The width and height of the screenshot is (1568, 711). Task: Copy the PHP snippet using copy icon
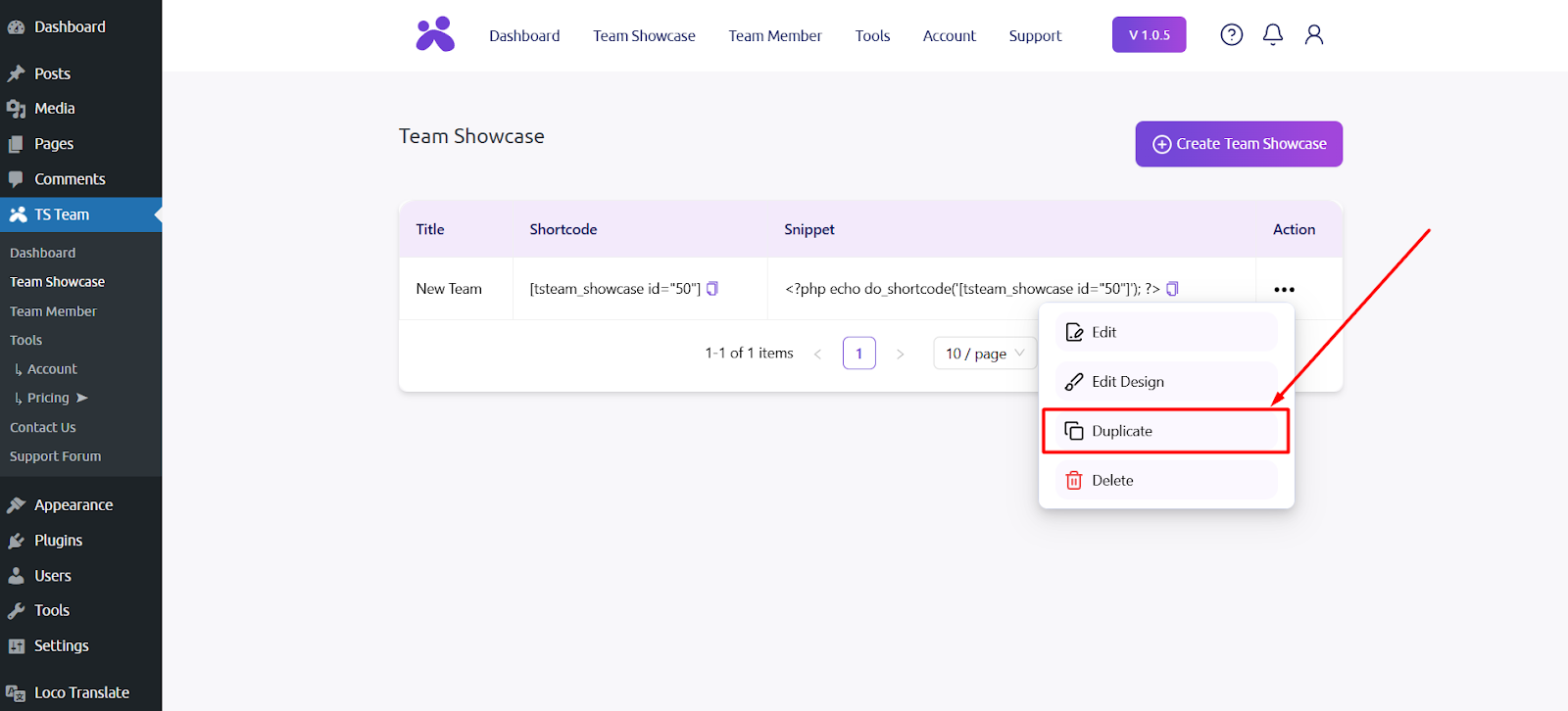[1172, 289]
